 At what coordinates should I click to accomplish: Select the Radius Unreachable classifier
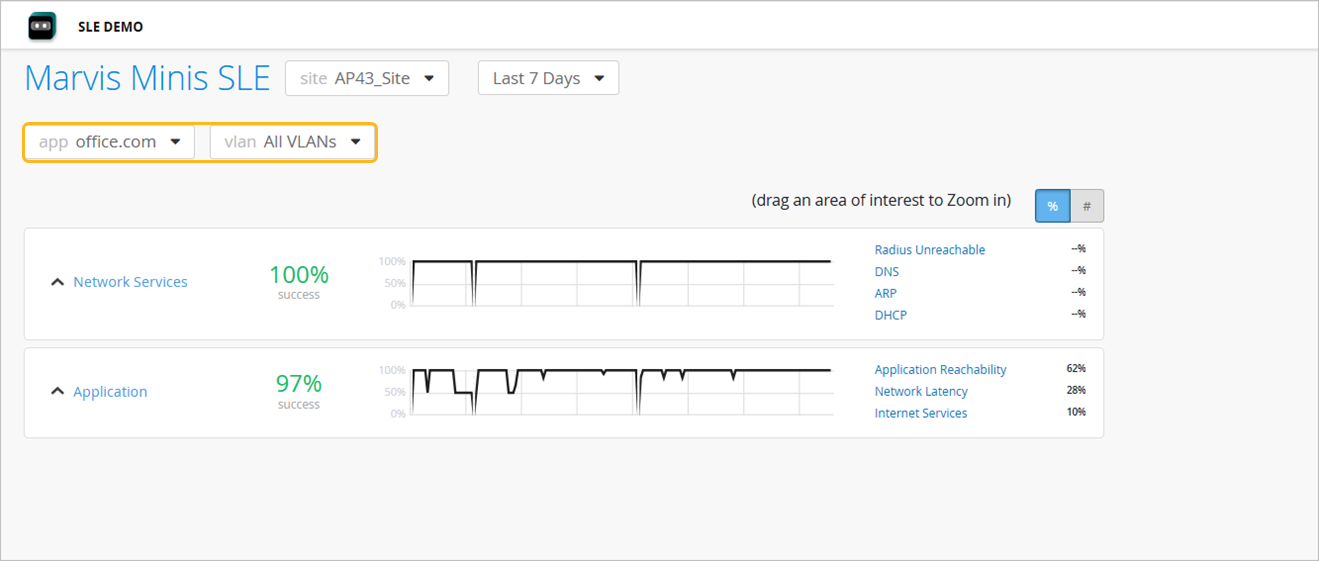point(929,250)
